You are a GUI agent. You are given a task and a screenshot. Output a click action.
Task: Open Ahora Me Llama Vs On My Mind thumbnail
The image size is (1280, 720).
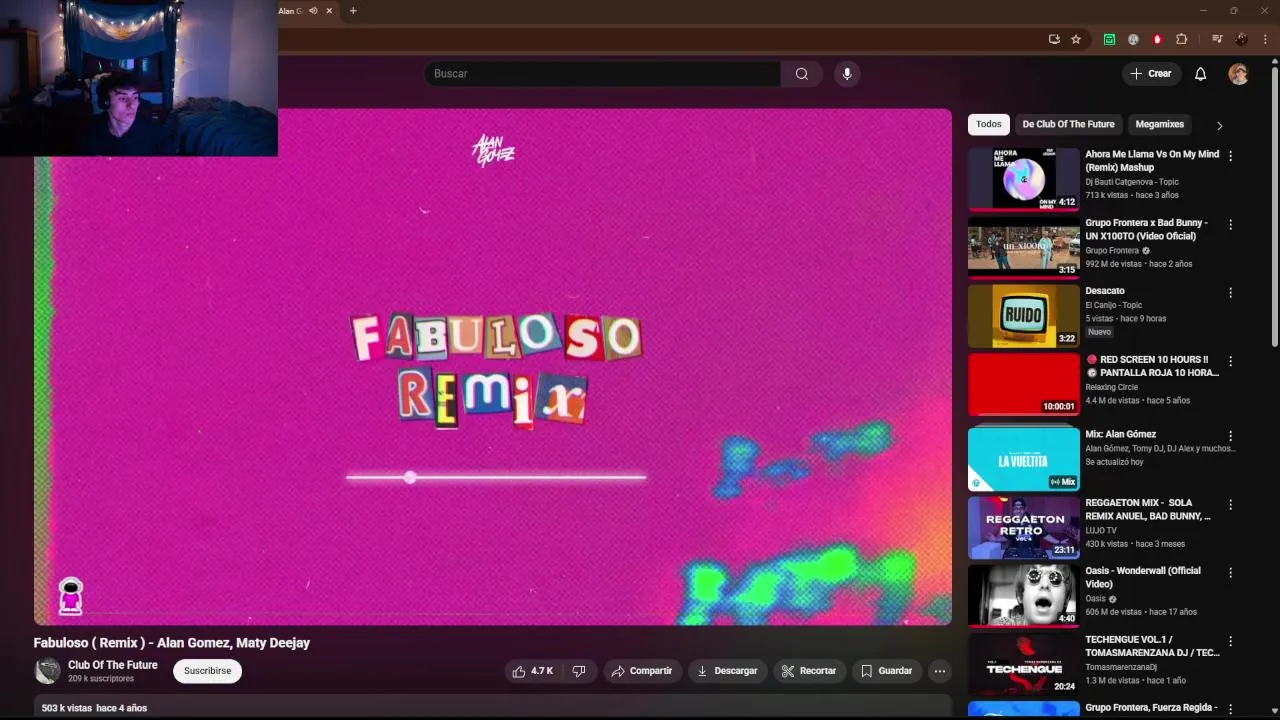1024,178
